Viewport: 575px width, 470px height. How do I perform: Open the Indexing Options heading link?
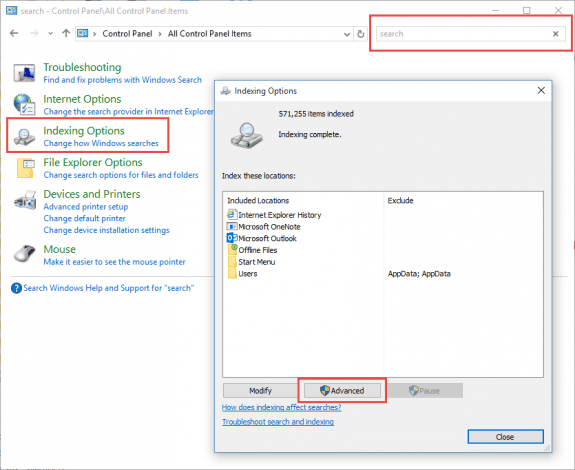tap(84, 131)
